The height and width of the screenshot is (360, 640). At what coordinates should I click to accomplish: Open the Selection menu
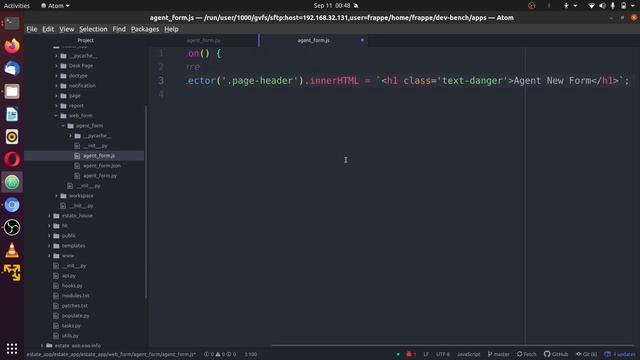point(93,29)
